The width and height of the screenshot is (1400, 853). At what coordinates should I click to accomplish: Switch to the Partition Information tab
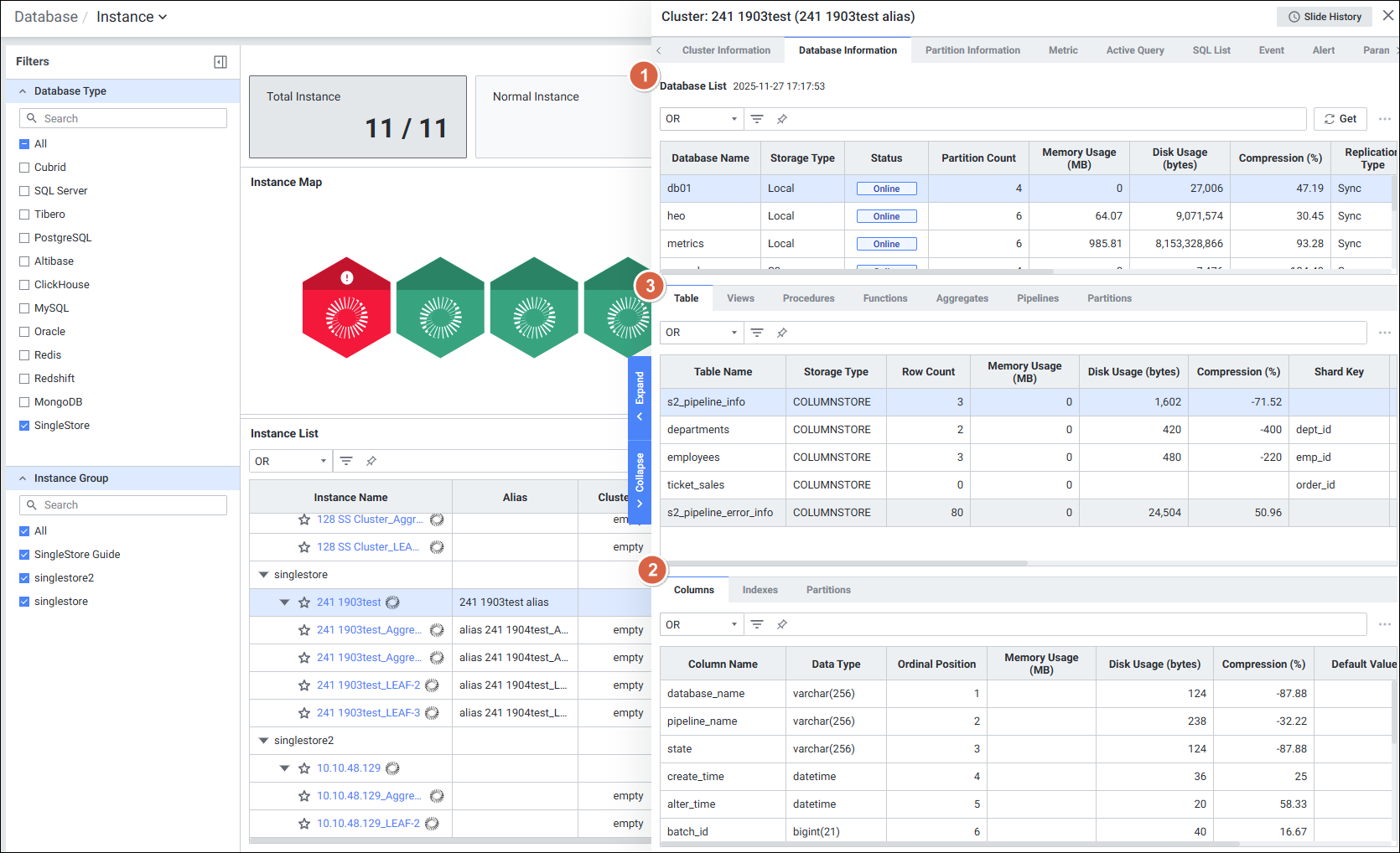coord(972,50)
